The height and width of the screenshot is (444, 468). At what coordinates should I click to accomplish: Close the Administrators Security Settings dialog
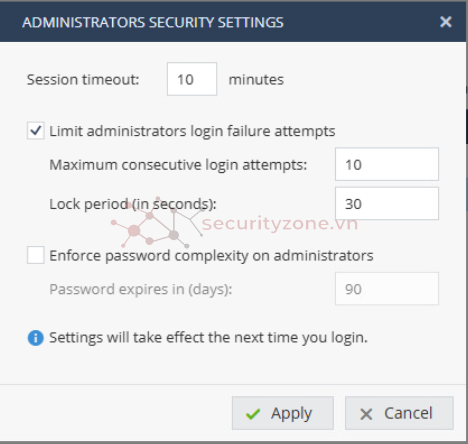446,22
